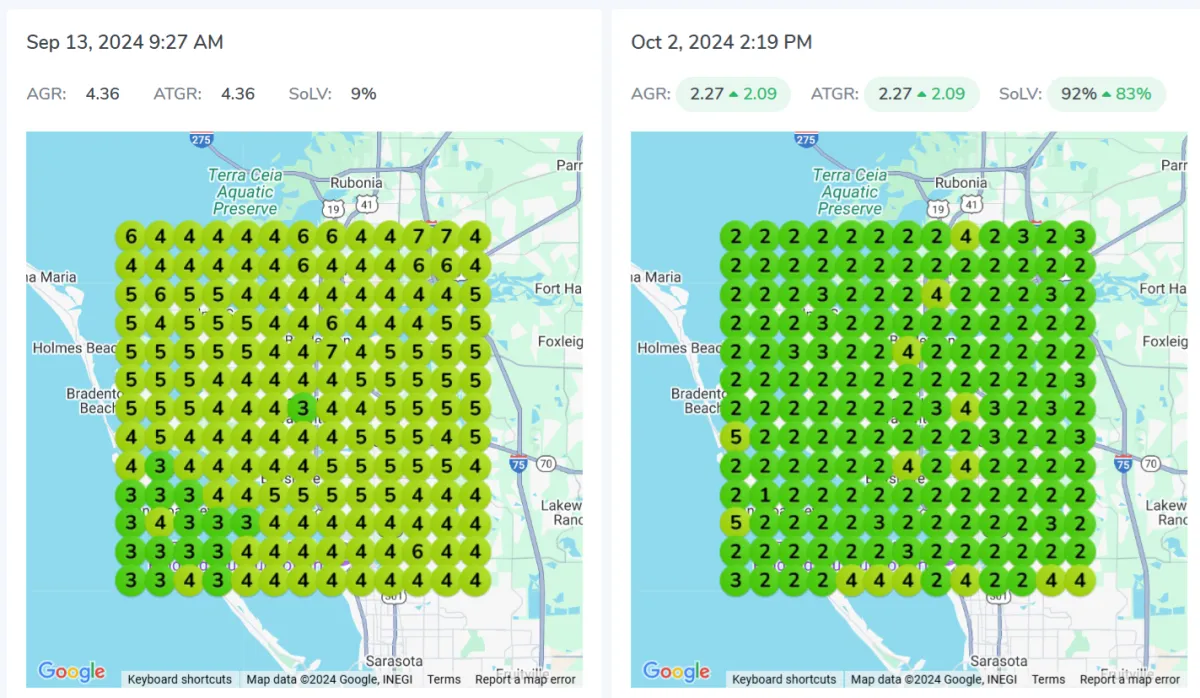Viewport: 1200px width, 698px height.
Task: Click the left panel ATGR value 4.36
Action: coord(238,94)
